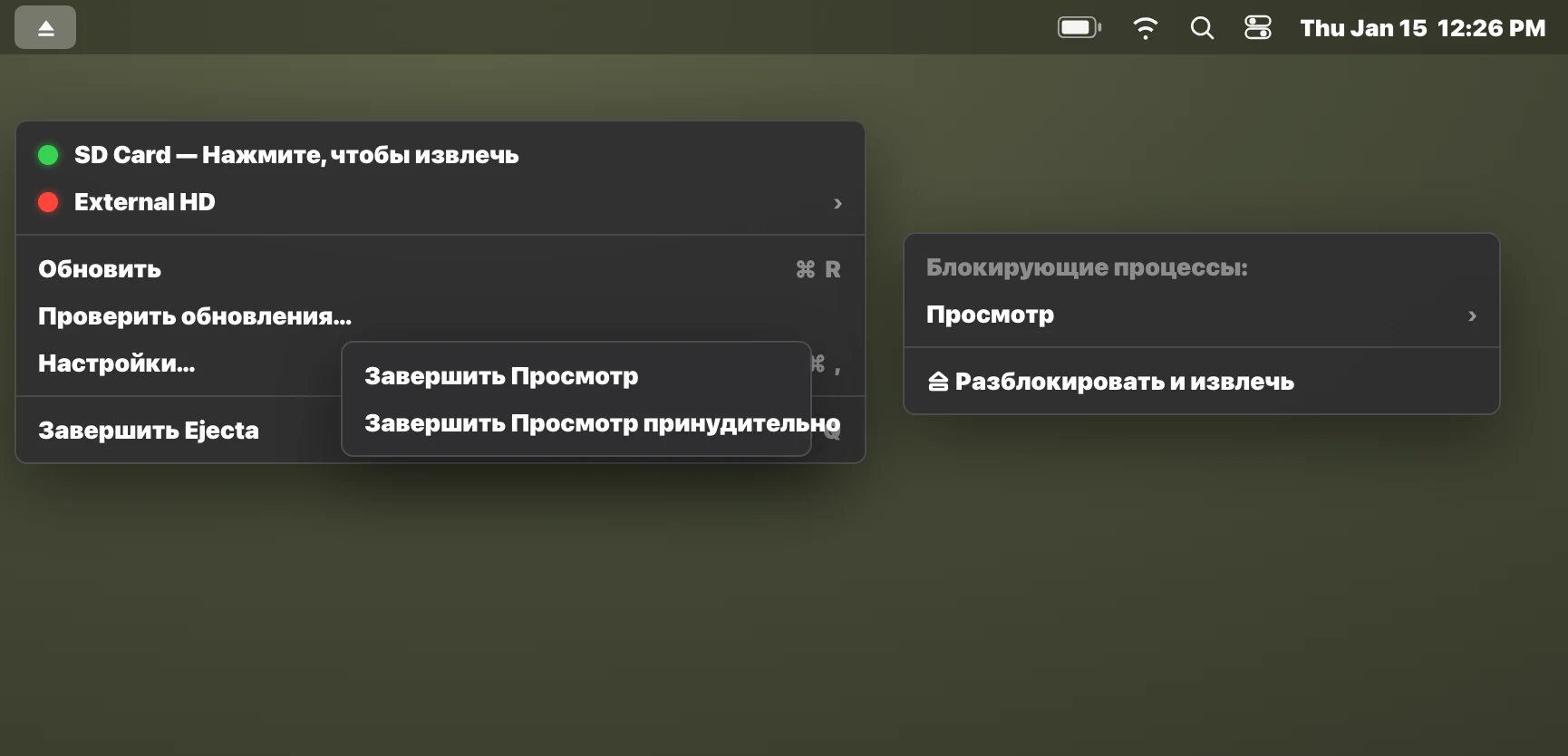
Task: Select Проверить обновления… menu item
Action: point(440,316)
